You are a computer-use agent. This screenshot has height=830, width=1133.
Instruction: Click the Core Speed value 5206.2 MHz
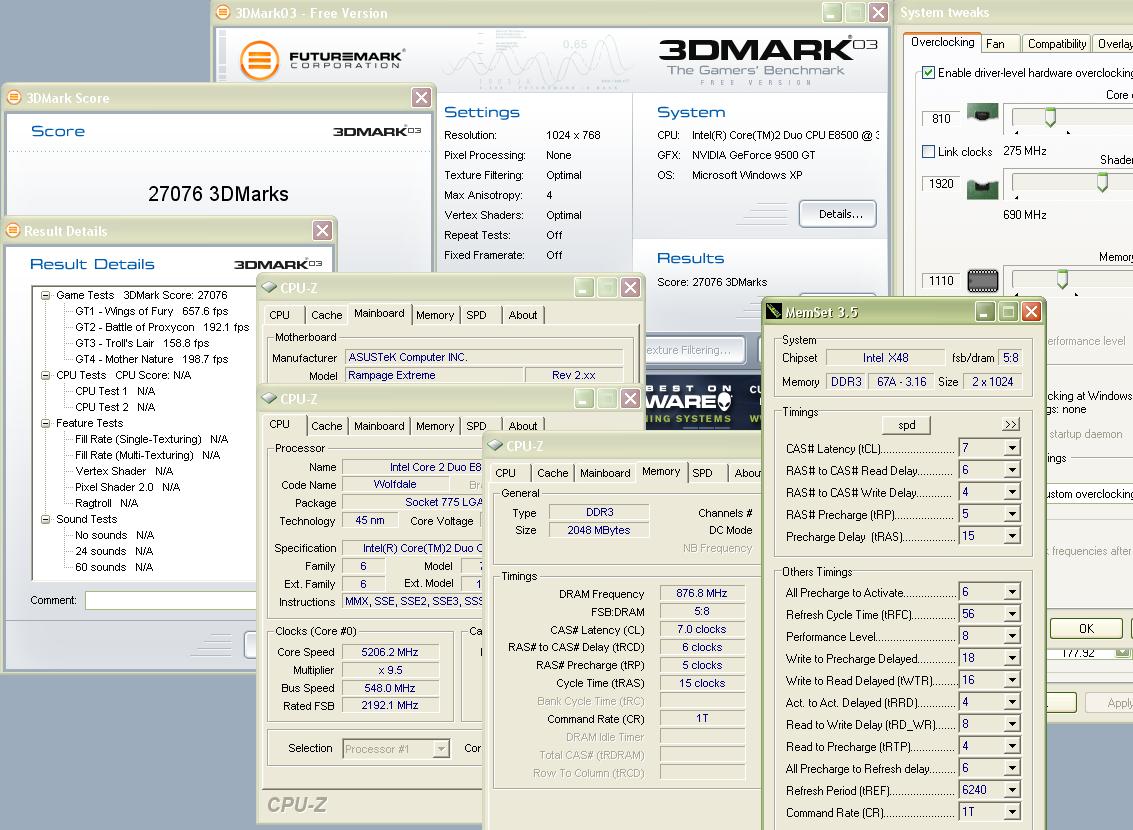[390, 652]
